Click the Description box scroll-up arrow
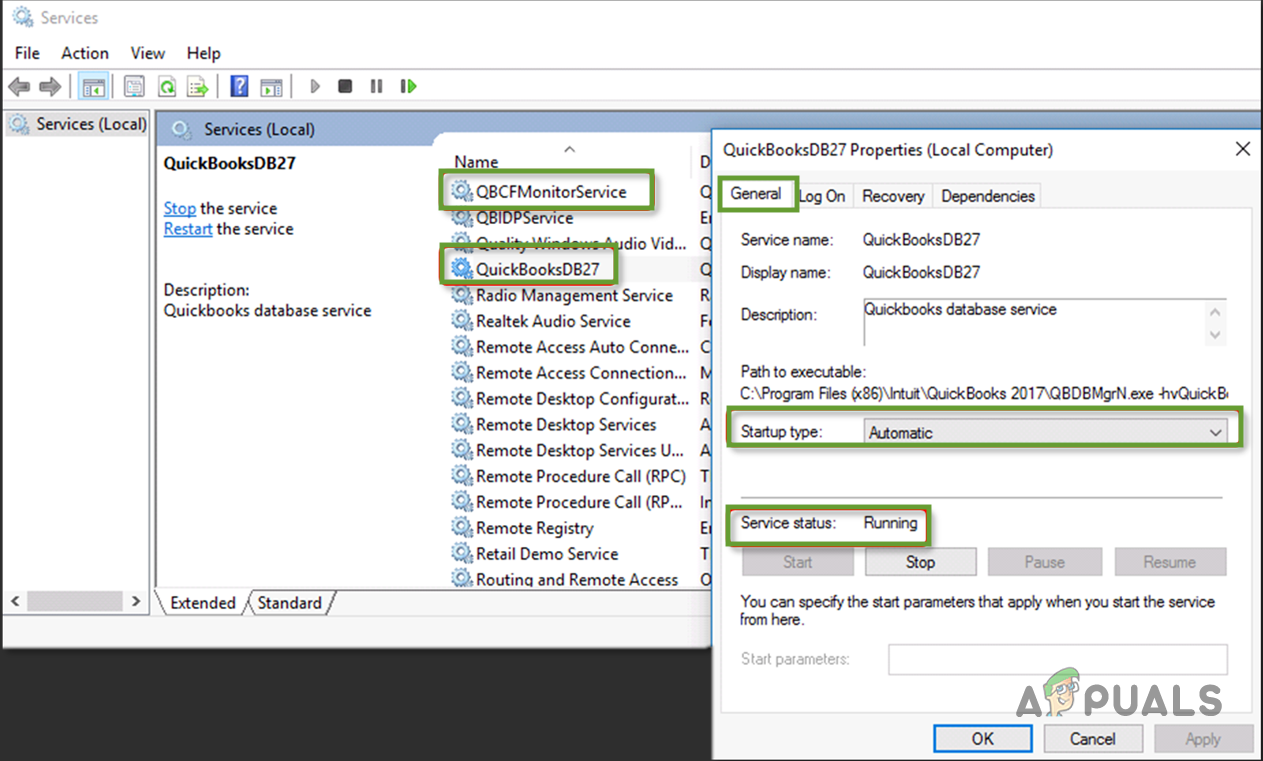This screenshot has width=1263, height=761. pyautogui.click(x=1215, y=313)
